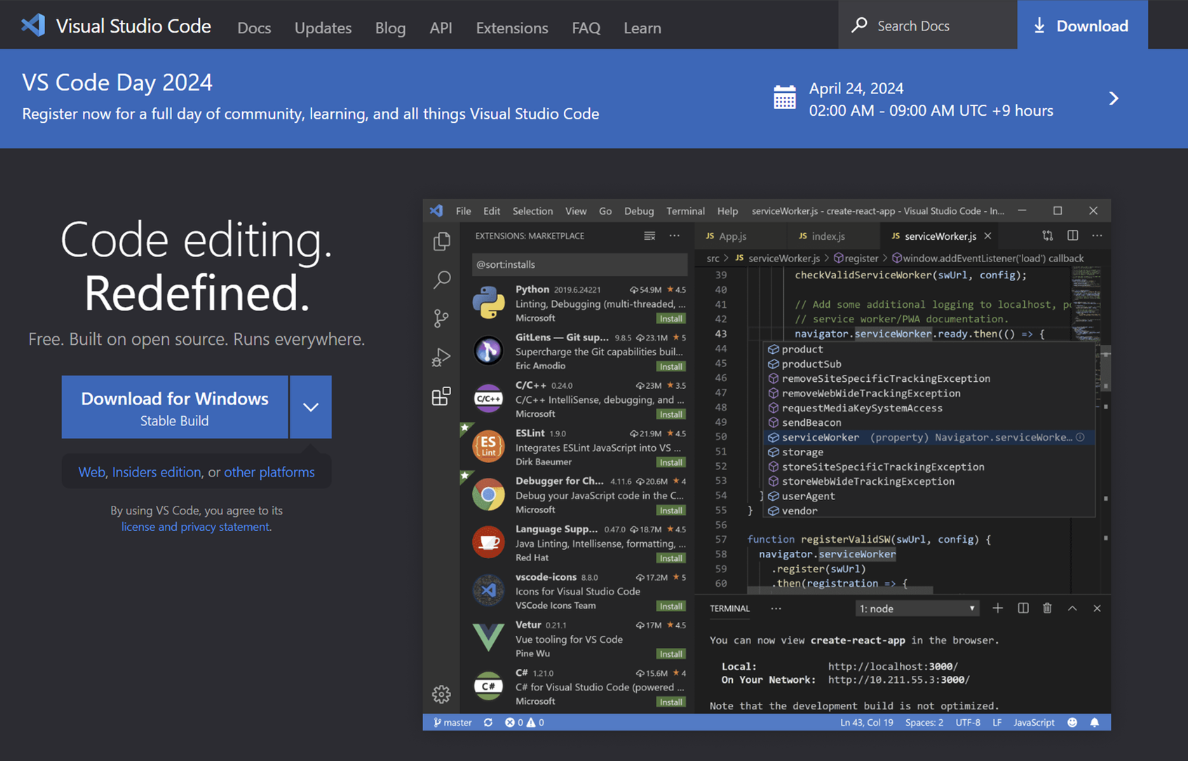Click the @sort:installs extension search box
Viewport: 1188px width, 761px height.
click(580, 265)
